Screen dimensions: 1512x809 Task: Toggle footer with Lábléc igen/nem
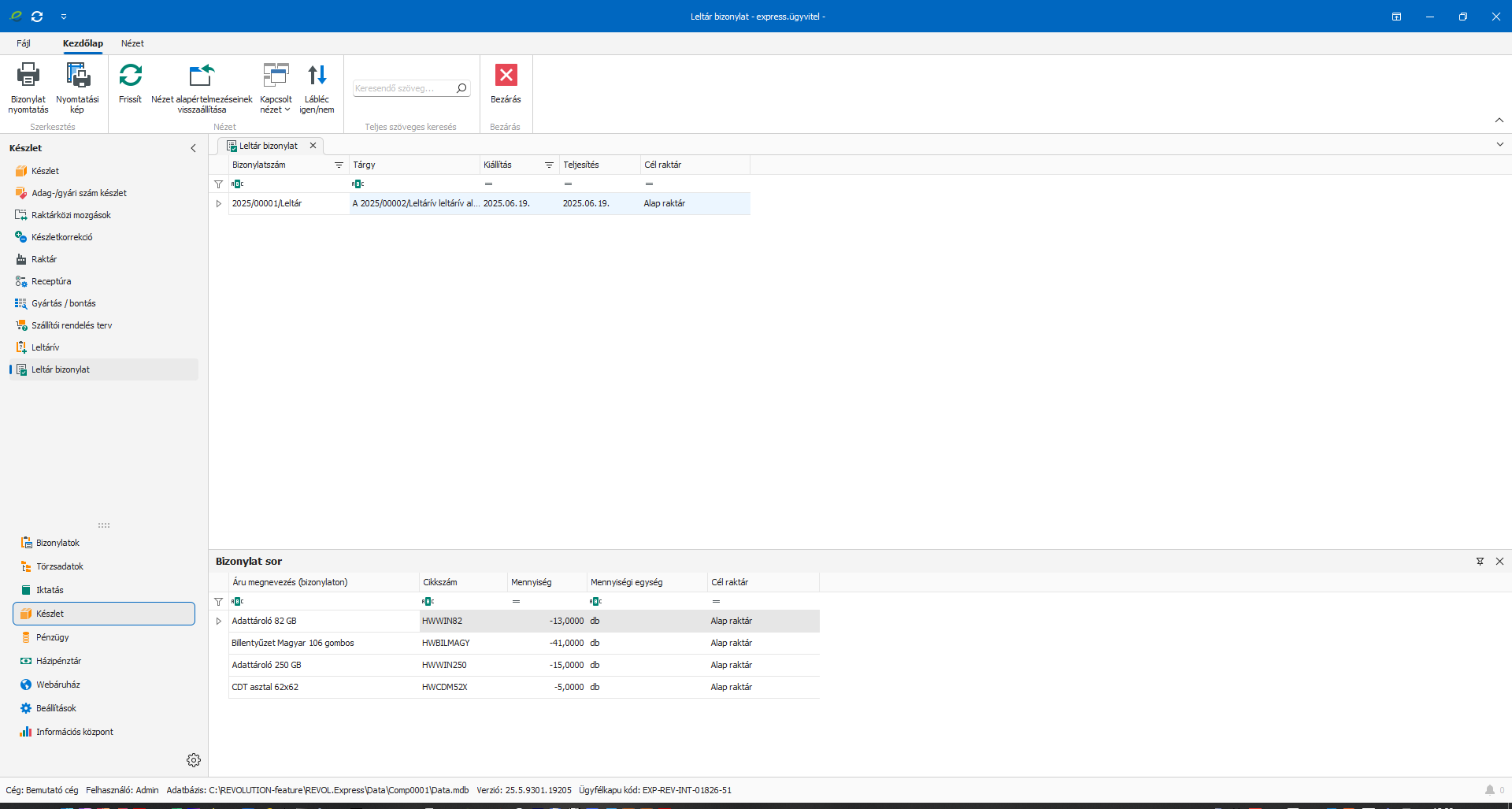click(x=317, y=76)
